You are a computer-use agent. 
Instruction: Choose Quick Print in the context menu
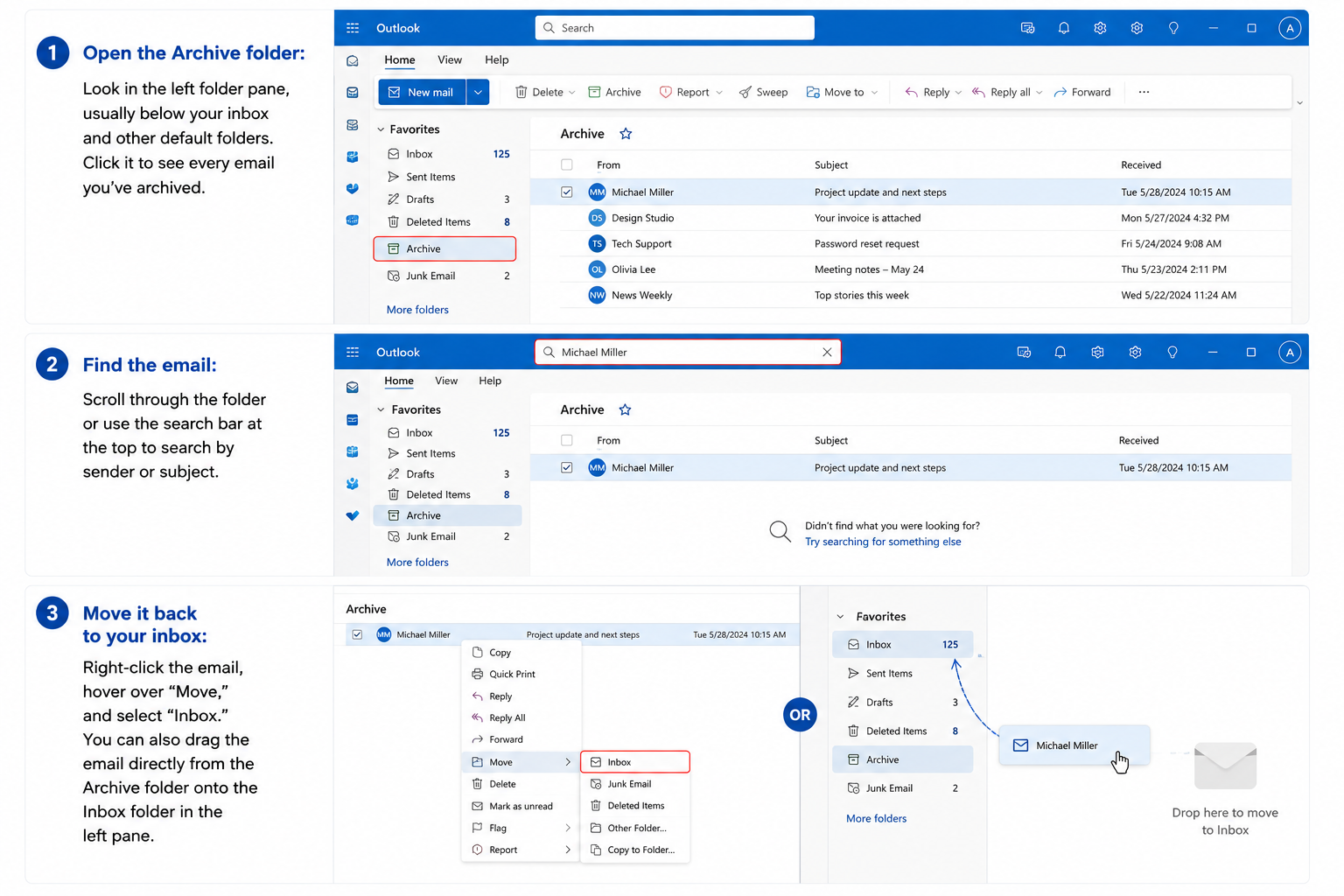(x=521, y=674)
